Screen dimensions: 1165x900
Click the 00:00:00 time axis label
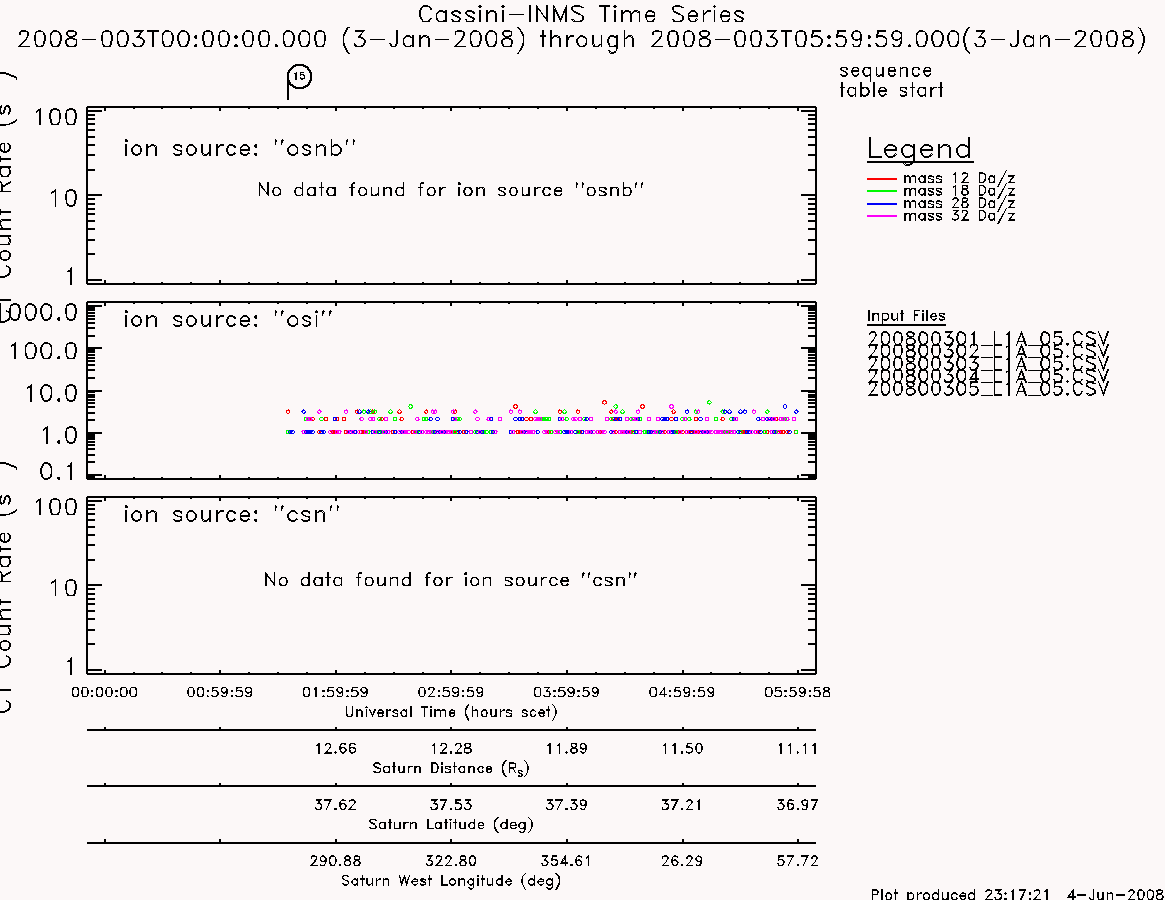tap(104, 692)
